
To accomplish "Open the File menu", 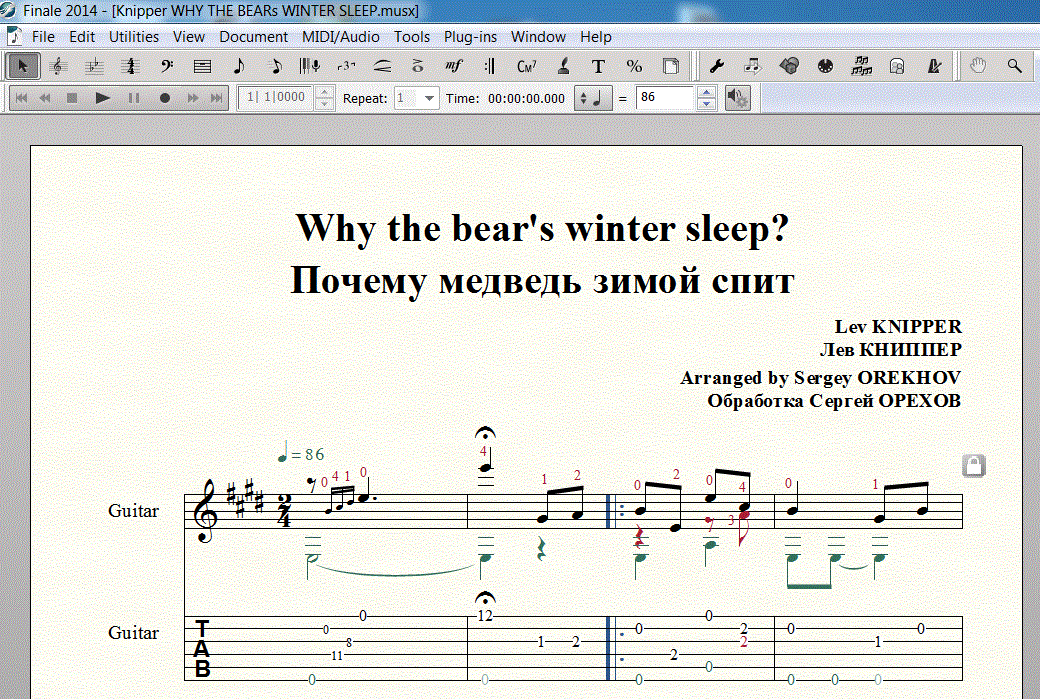I will pos(43,37).
